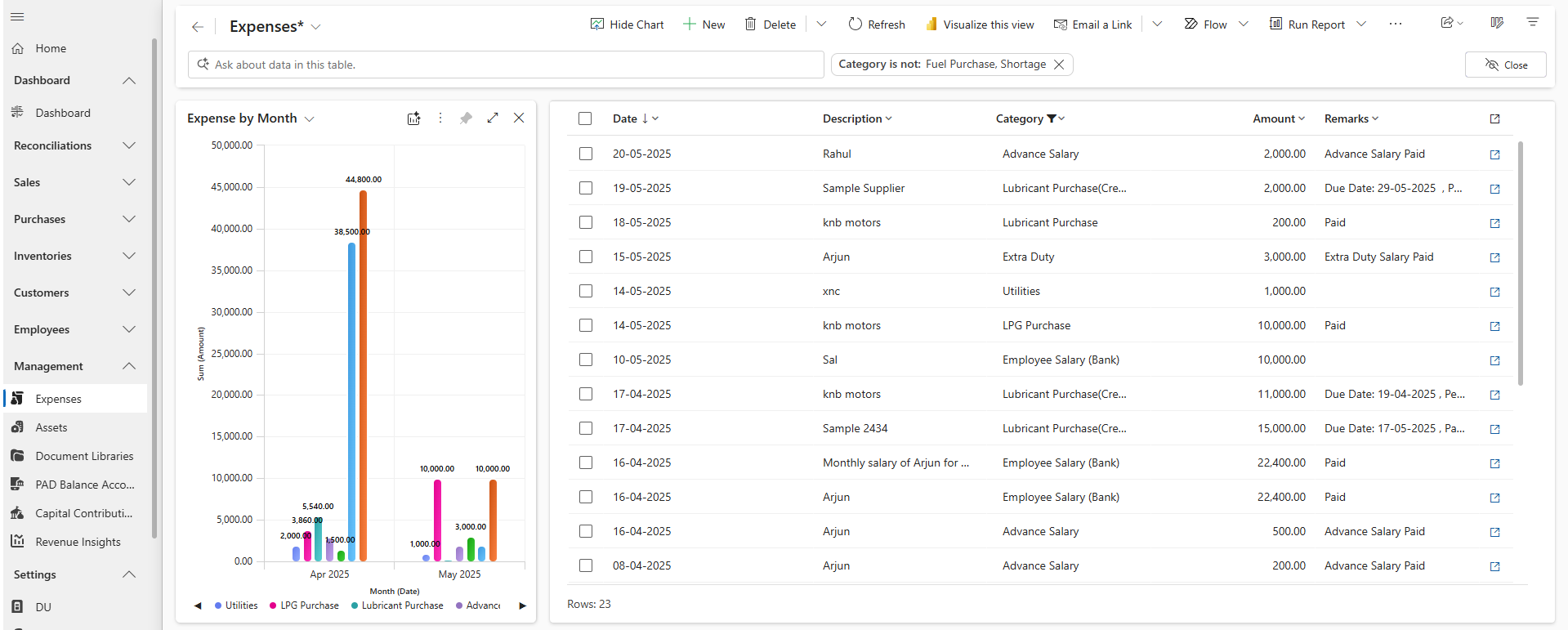Viewport: 1568px width, 630px height.
Task: Sort by the Date column header
Action: point(636,118)
